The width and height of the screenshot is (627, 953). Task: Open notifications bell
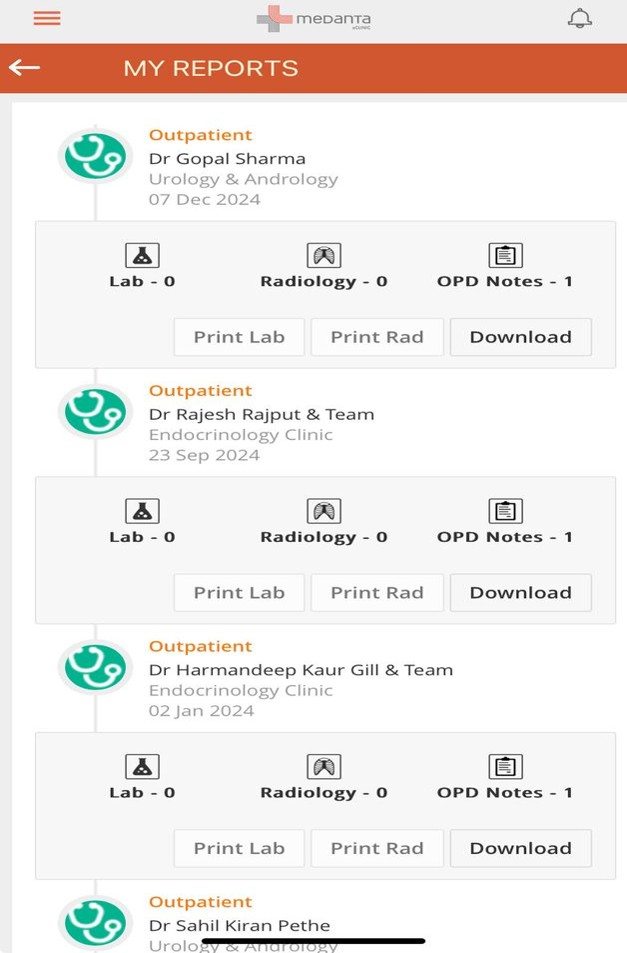point(580,18)
